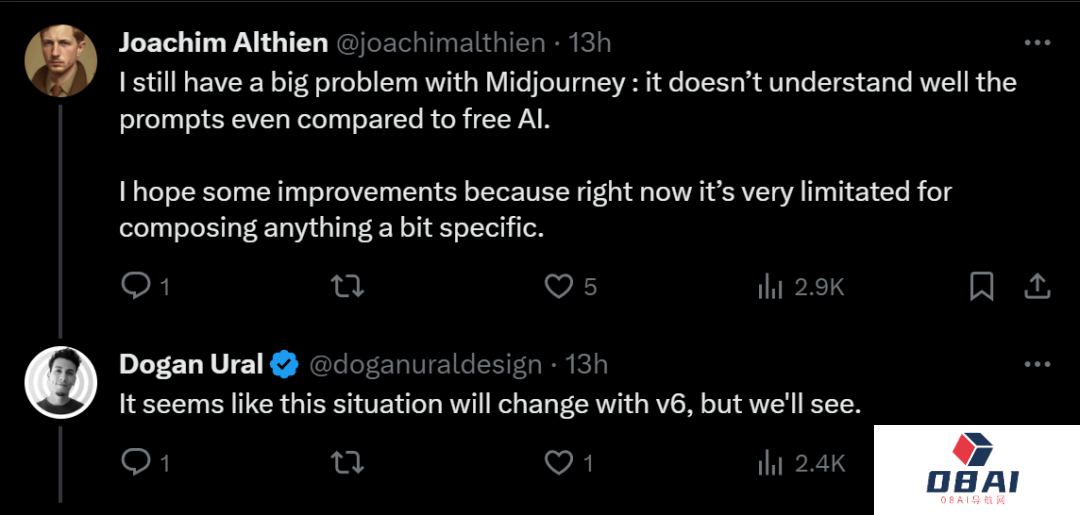
Task: Open the 13h timestamp on Joachim's tweet
Action: pyautogui.click(x=590, y=43)
